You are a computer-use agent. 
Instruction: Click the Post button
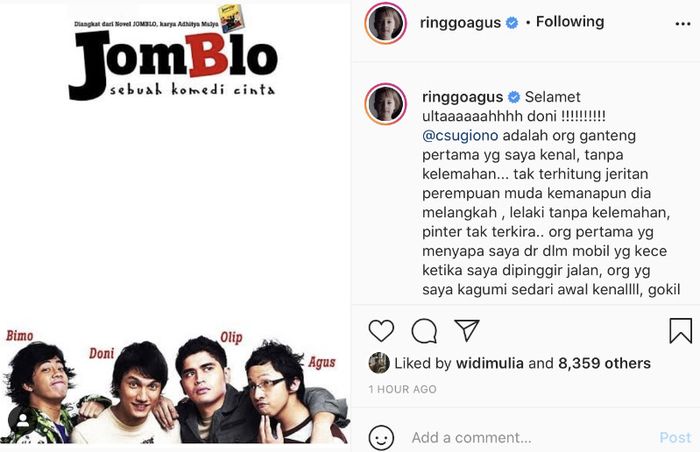[x=675, y=438]
